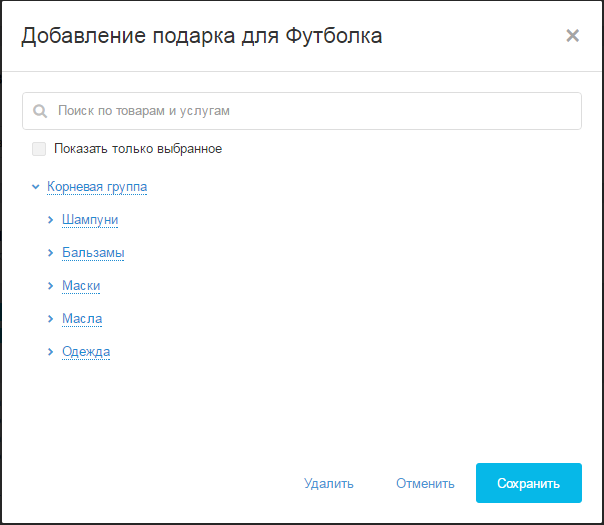The width and height of the screenshot is (604, 525).
Task: Close the gift adding dialog
Action: click(x=572, y=36)
